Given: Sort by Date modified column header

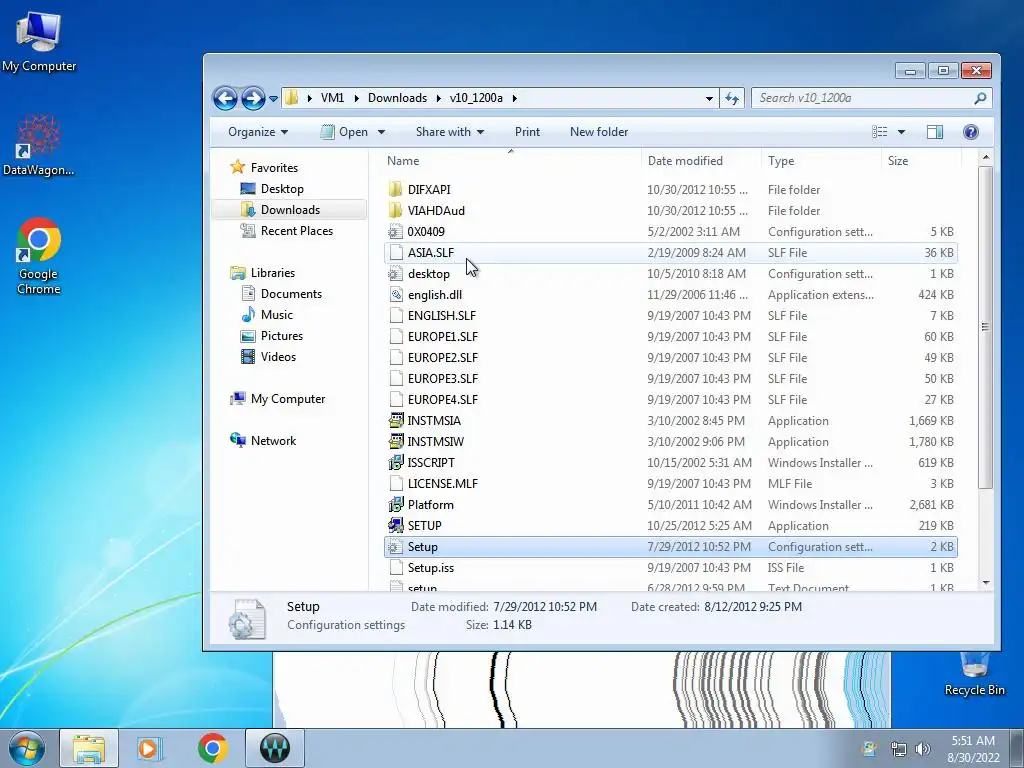Looking at the screenshot, I should tap(685, 161).
